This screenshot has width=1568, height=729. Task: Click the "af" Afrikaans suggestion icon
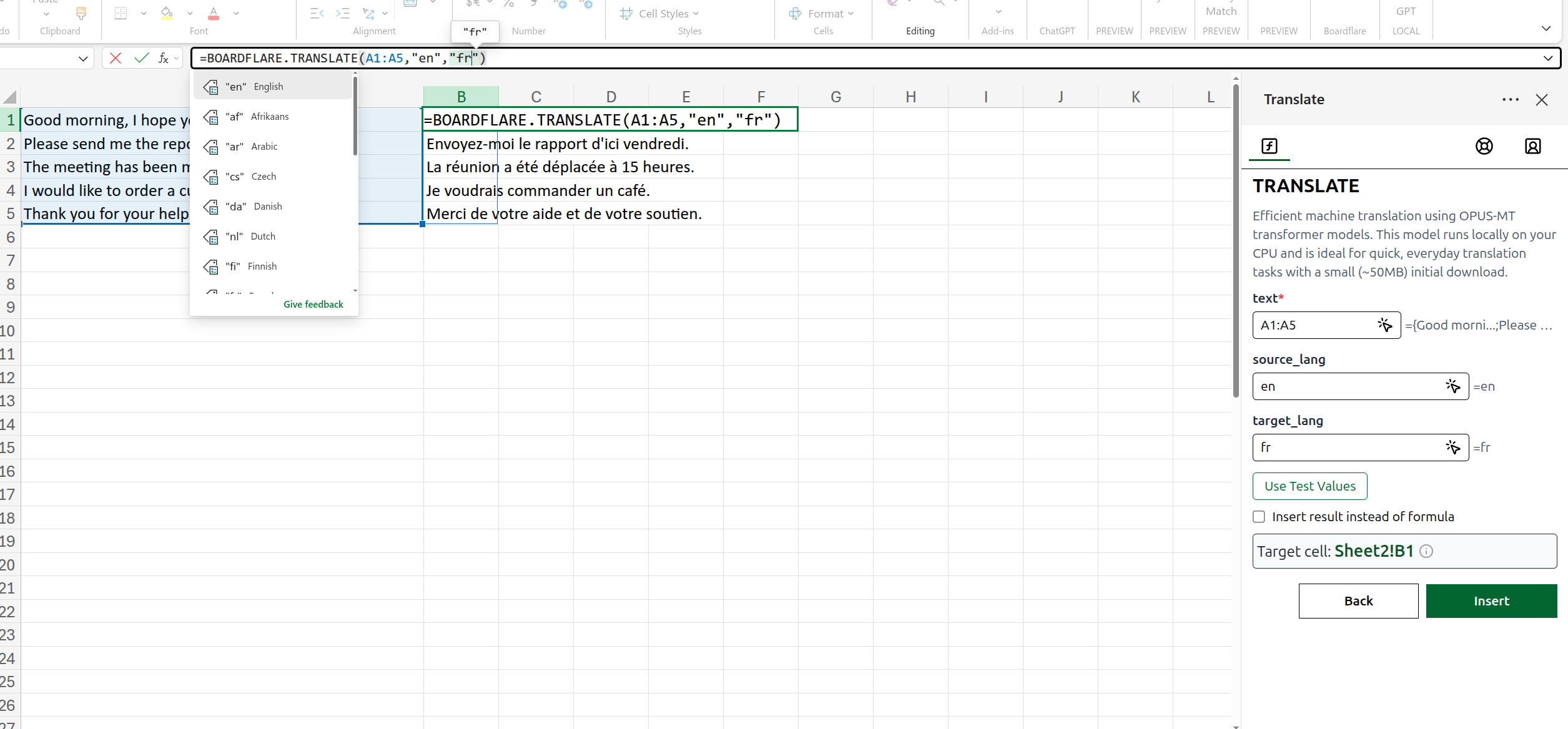(x=211, y=117)
